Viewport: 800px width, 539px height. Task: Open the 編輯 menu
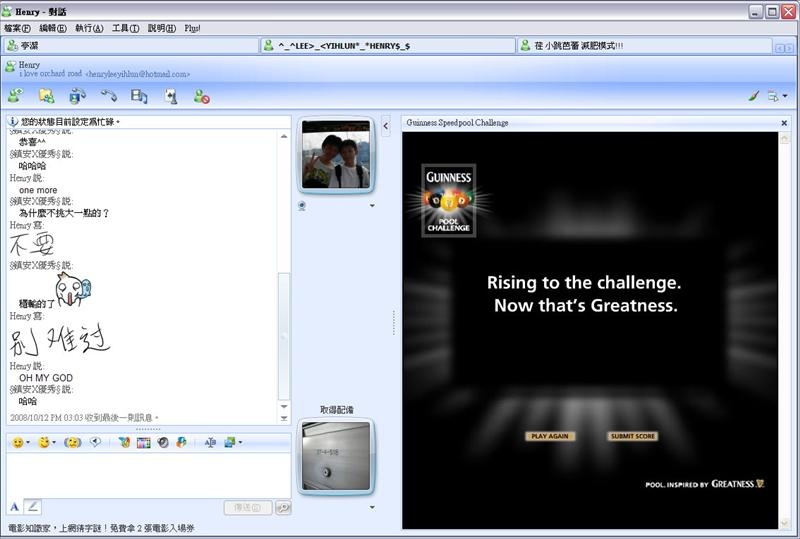tap(53, 29)
